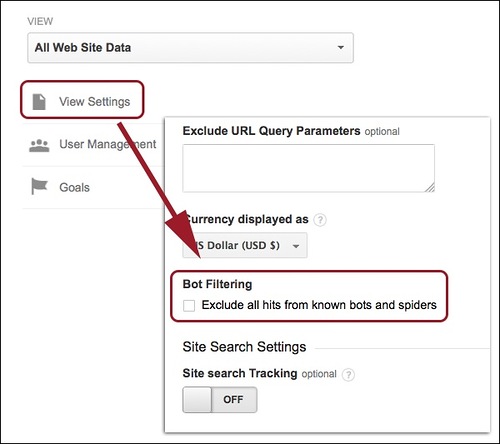Open View Settings menu item
The height and width of the screenshot is (444, 500).
click(x=82, y=100)
